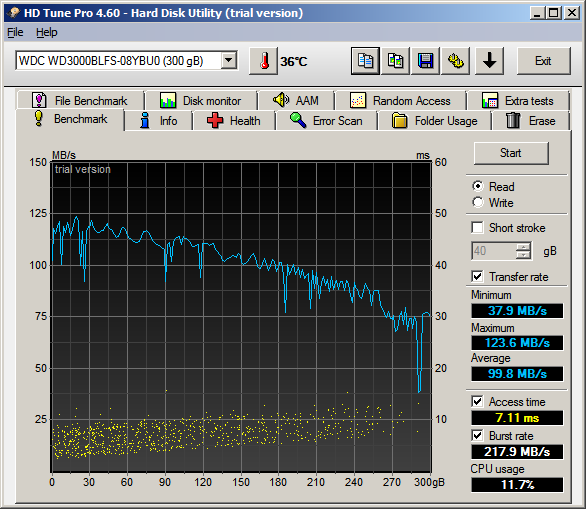Select the Write radio button
The image size is (586, 509).
pyautogui.click(x=478, y=203)
